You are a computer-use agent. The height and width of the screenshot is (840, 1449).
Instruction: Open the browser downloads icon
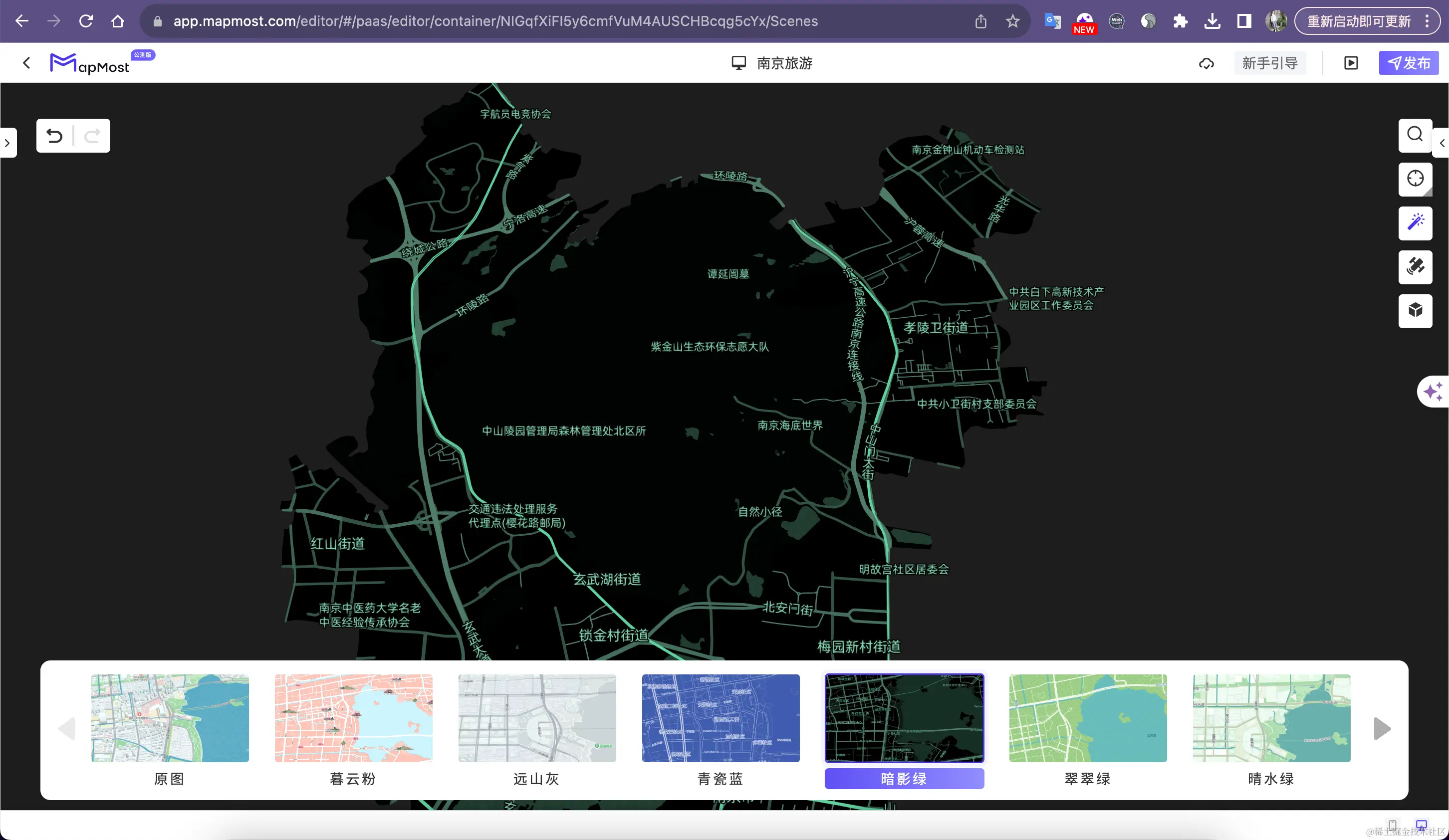[x=1212, y=21]
